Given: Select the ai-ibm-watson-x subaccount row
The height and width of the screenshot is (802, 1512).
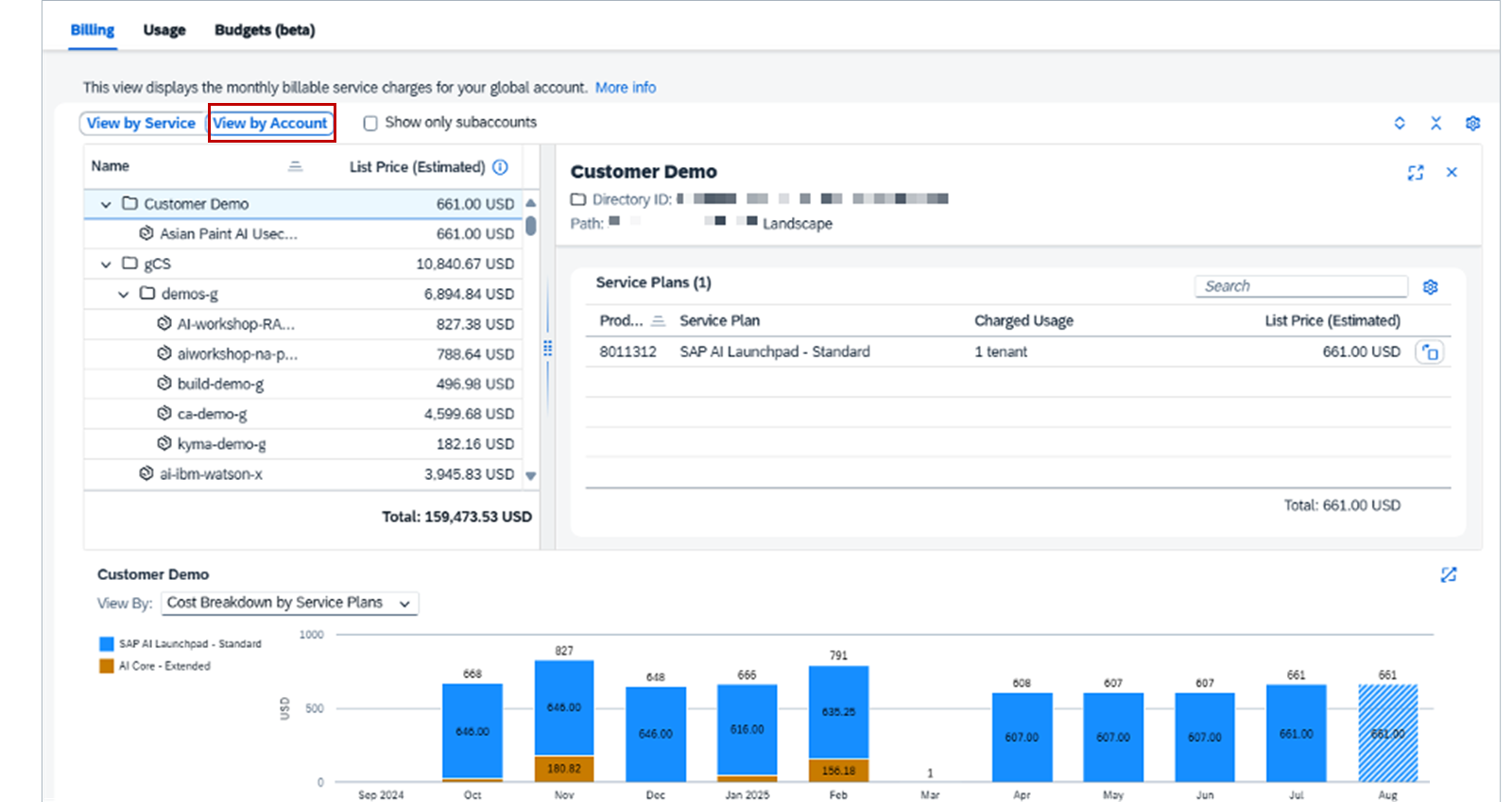Looking at the screenshot, I should 302,474.
